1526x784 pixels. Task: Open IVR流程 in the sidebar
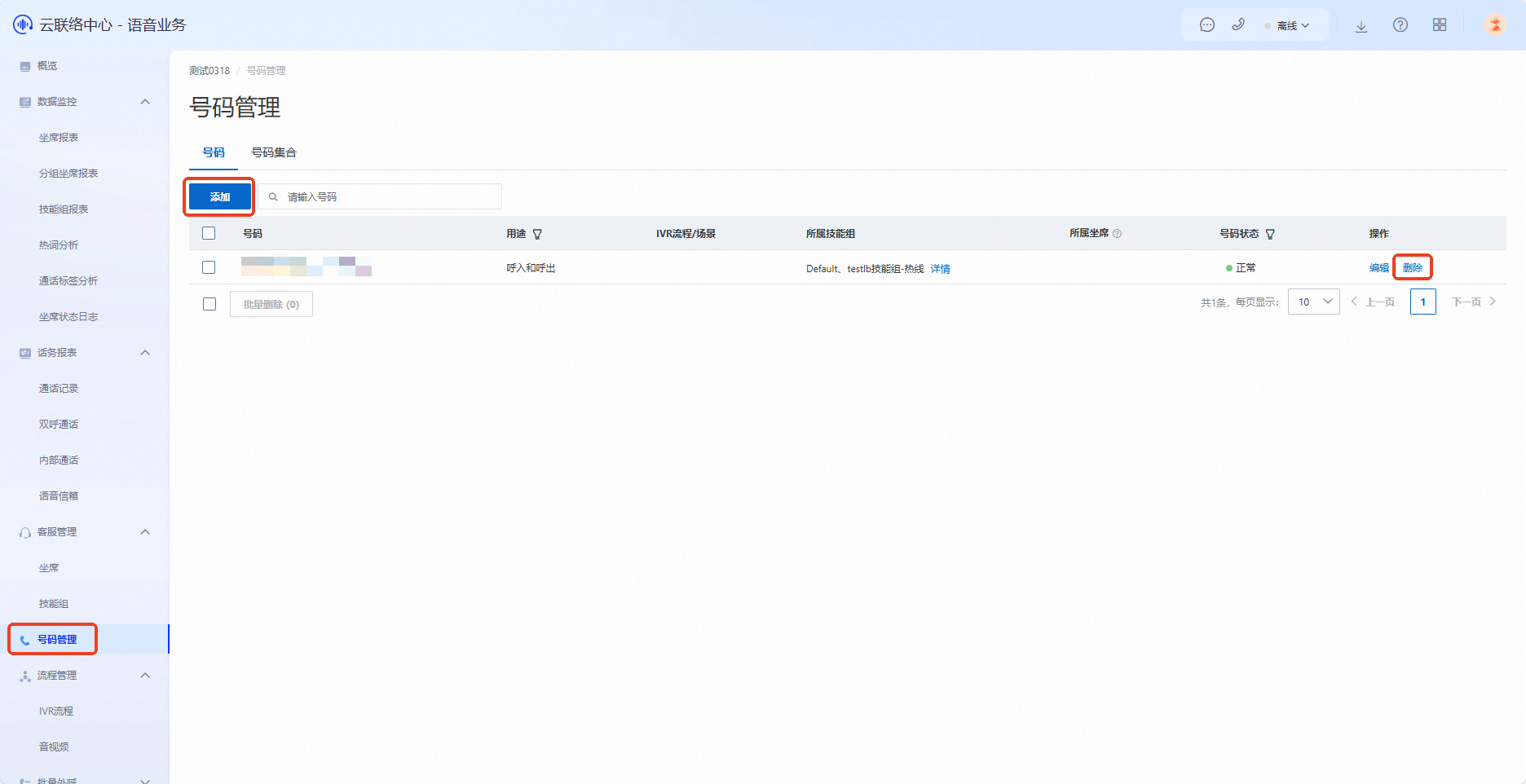56,711
